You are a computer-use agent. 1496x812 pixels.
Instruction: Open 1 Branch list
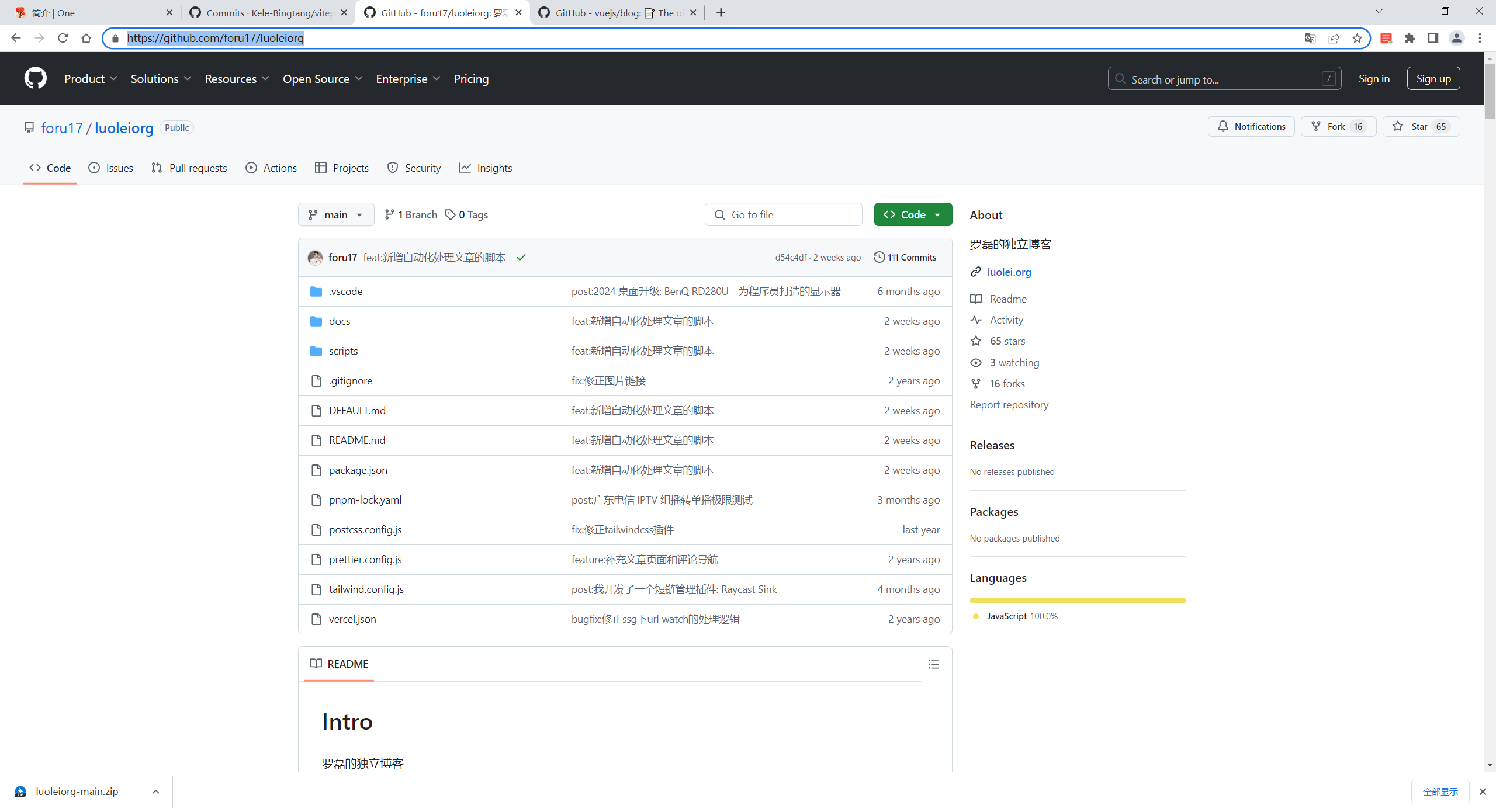[411, 214]
